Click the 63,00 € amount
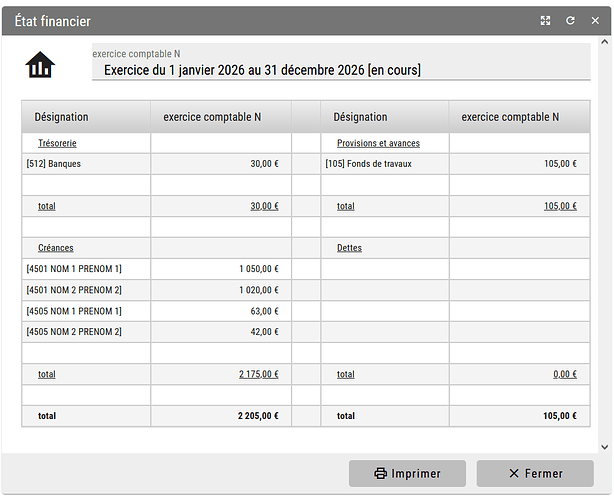The image size is (614, 500). coord(264,311)
